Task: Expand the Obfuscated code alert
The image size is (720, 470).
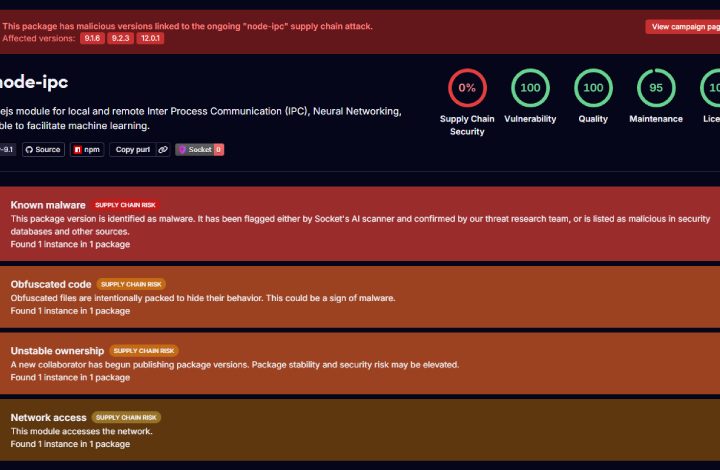Action: 360,297
